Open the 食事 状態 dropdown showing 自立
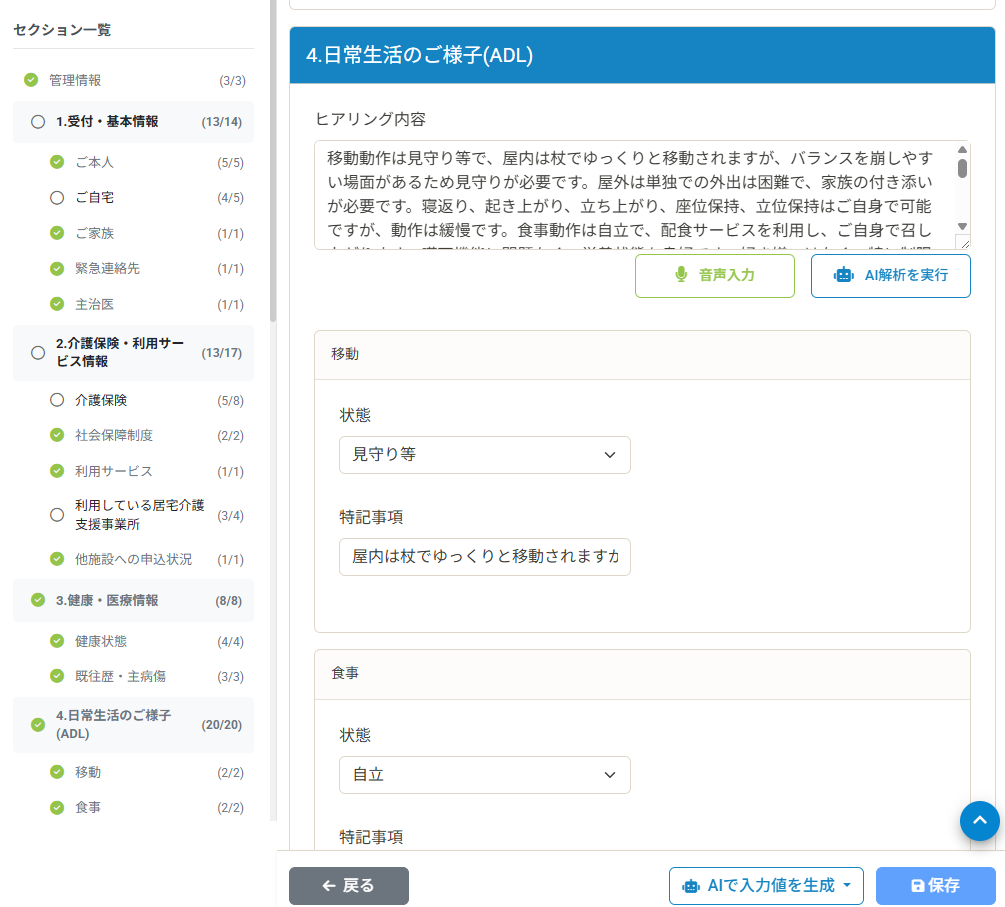The image size is (1005, 907). 484,775
